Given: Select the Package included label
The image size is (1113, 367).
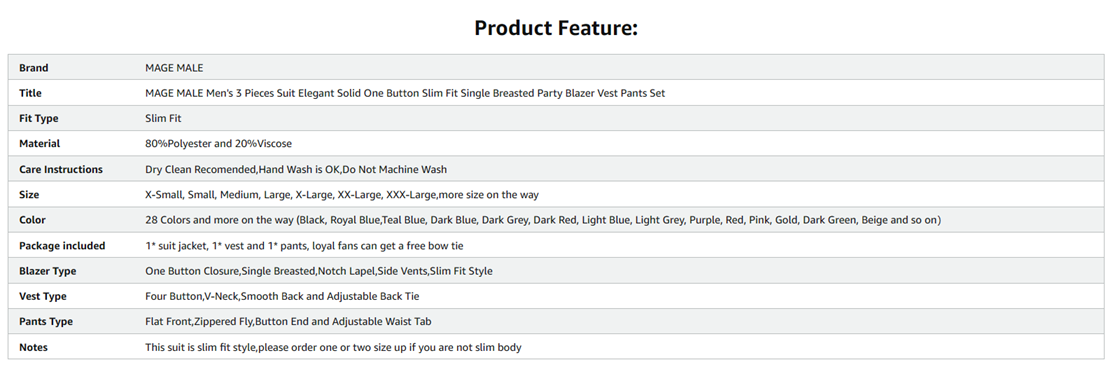Looking at the screenshot, I should pyautogui.click(x=62, y=246).
